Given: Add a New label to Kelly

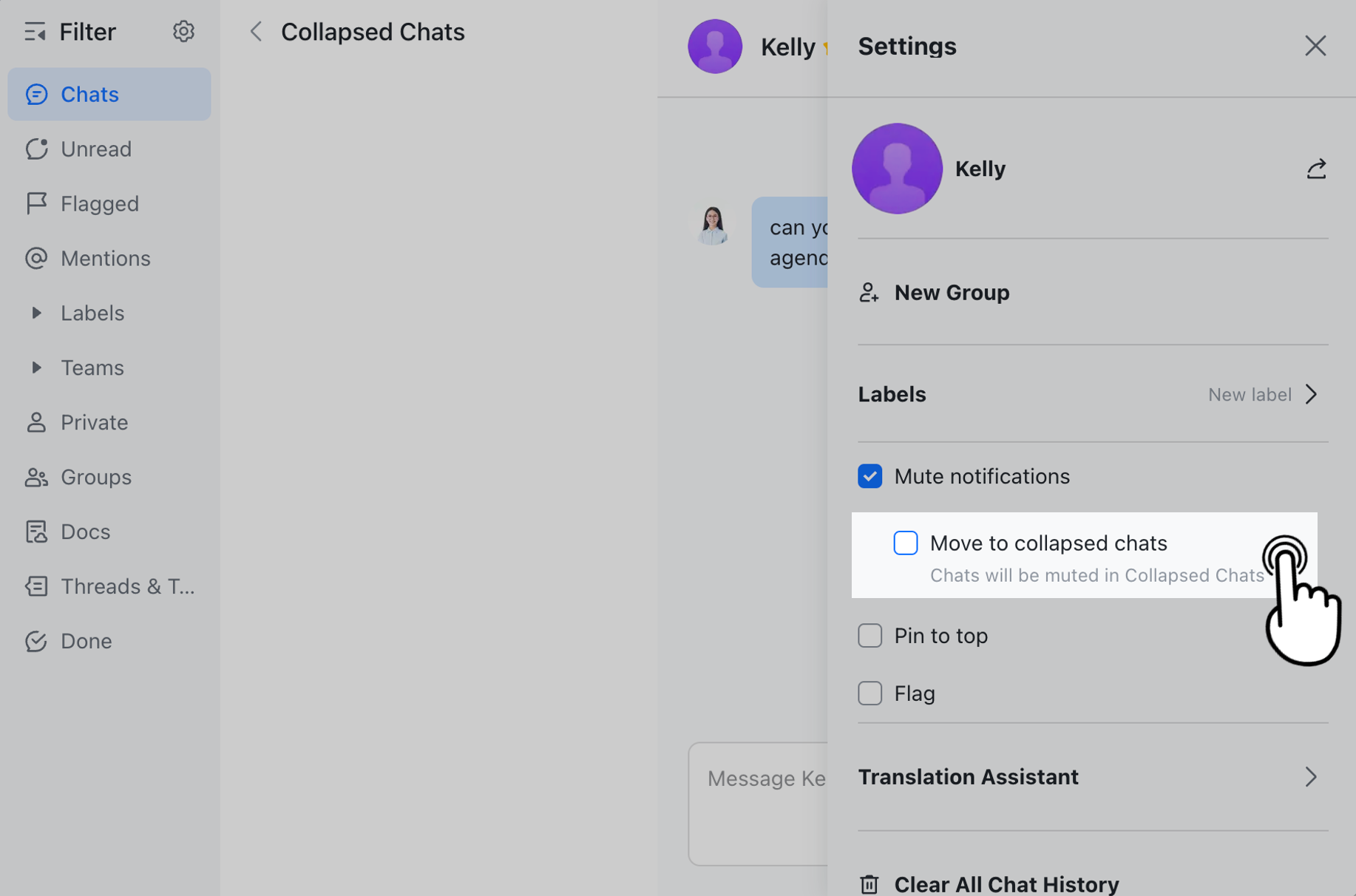Looking at the screenshot, I should (1249, 394).
